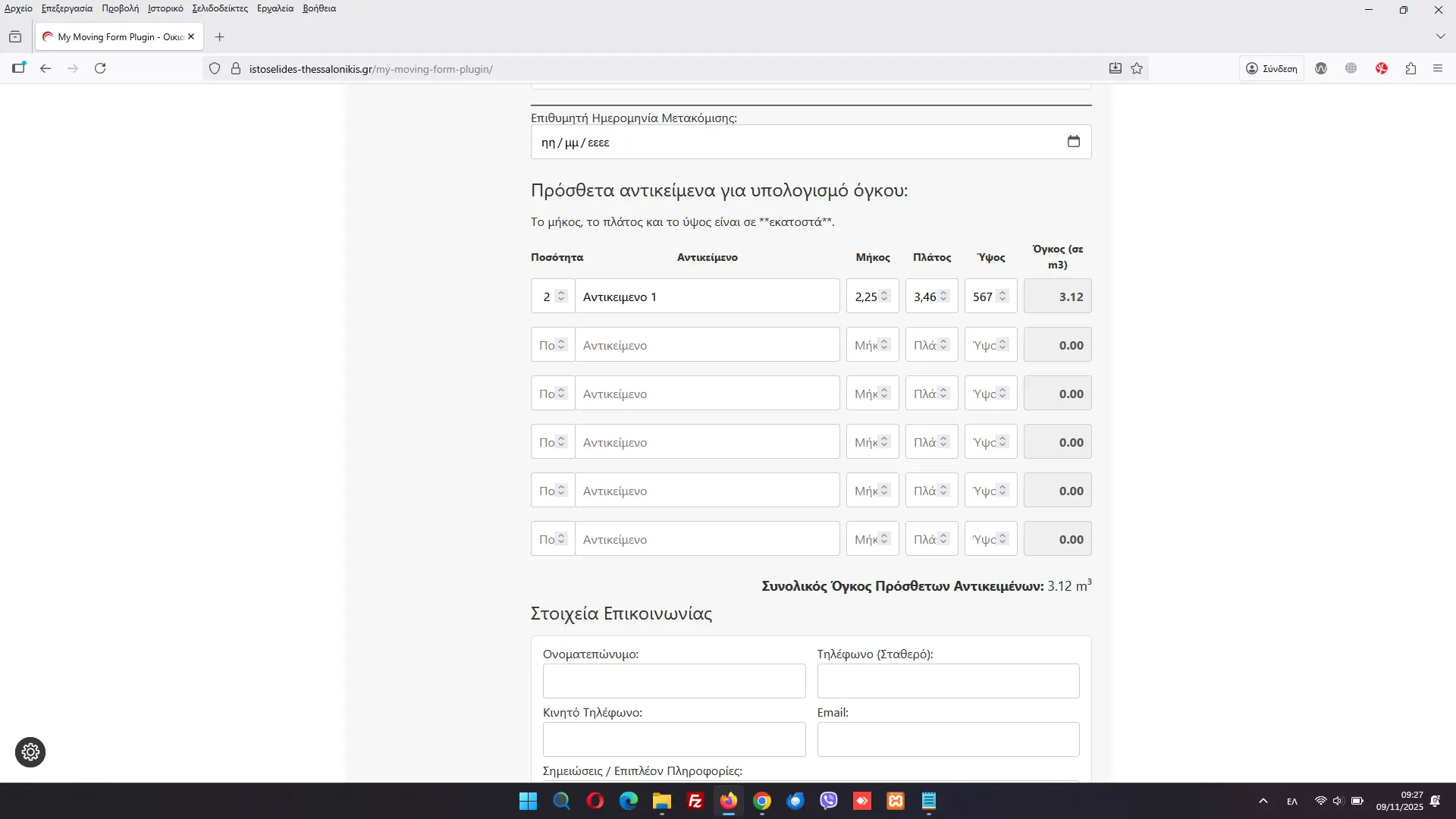
Task: Open the reader/save page icon in address bar
Action: tap(1116, 68)
